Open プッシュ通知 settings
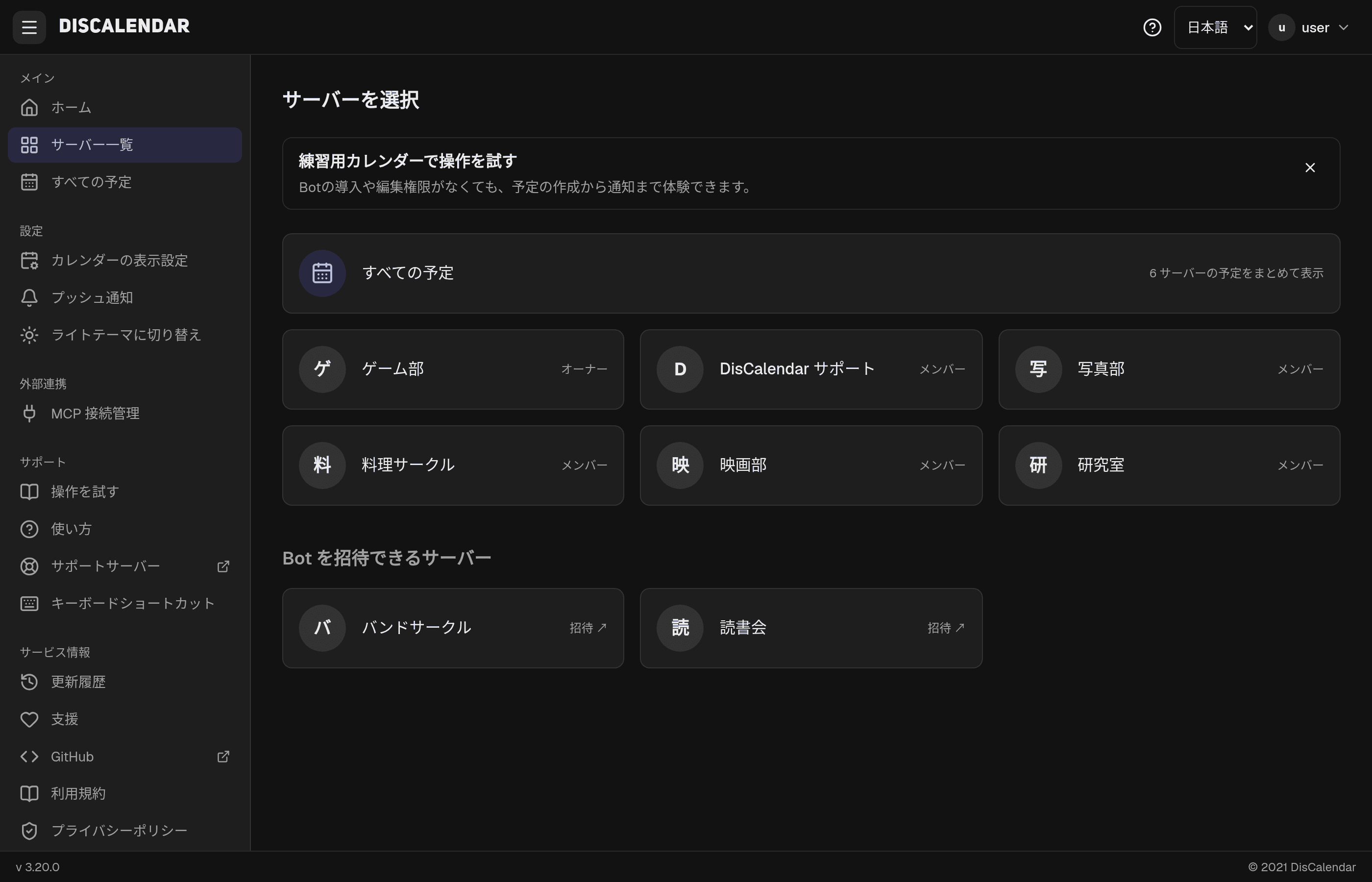This screenshot has width=1372, height=882. point(125,298)
